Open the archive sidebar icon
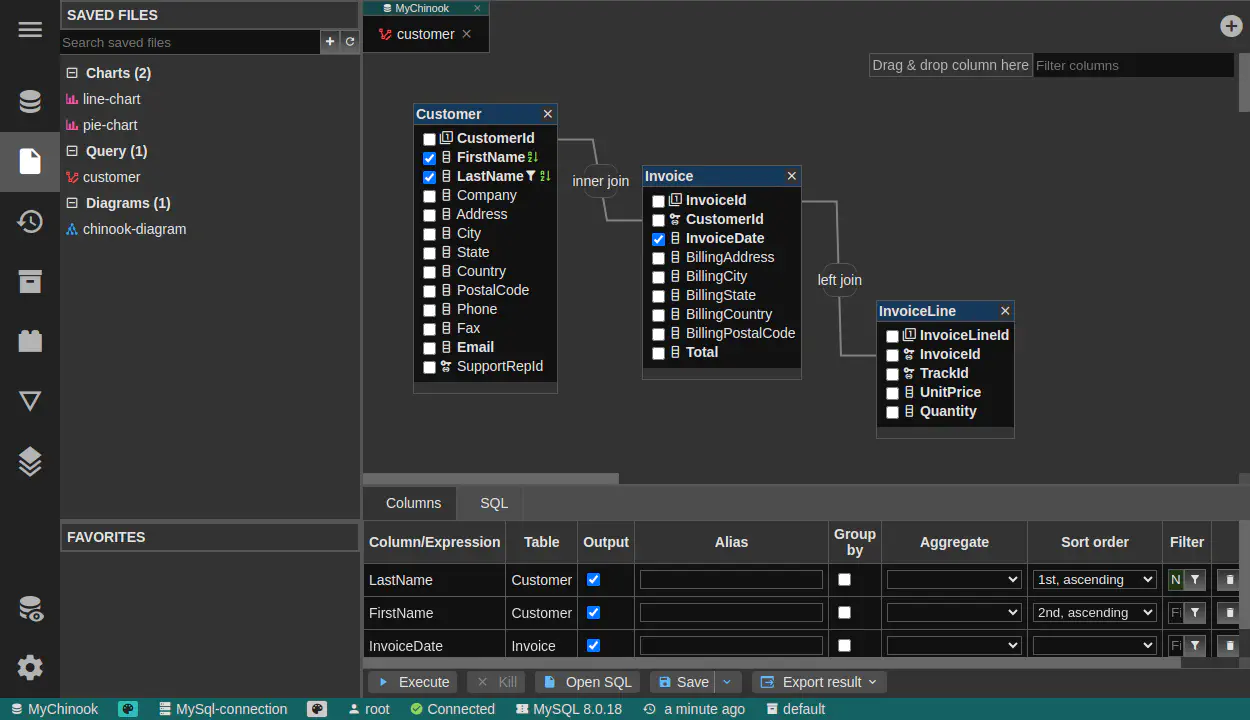Image resolution: width=1250 pixels, height=720 pixels. coord(30,281)
